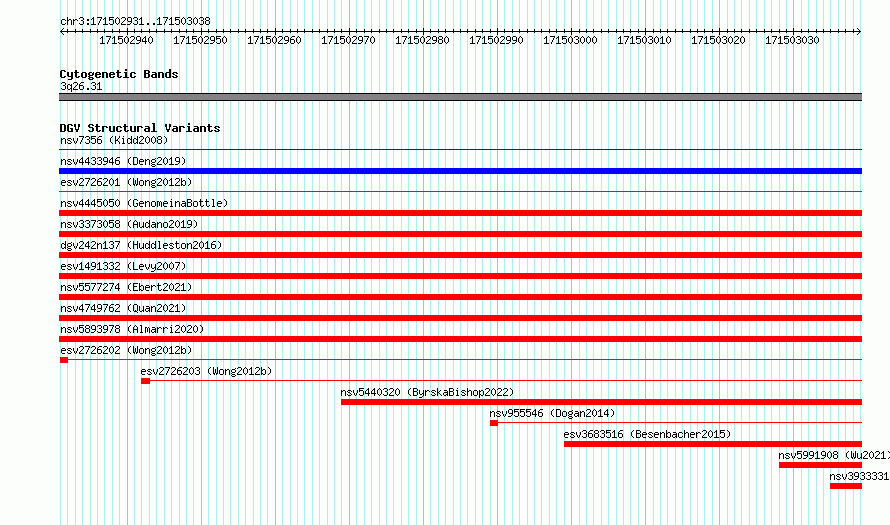Select the red nsv5577274 Ebert2021 bar
Screen dimensions: 890x525
[460, 297]
